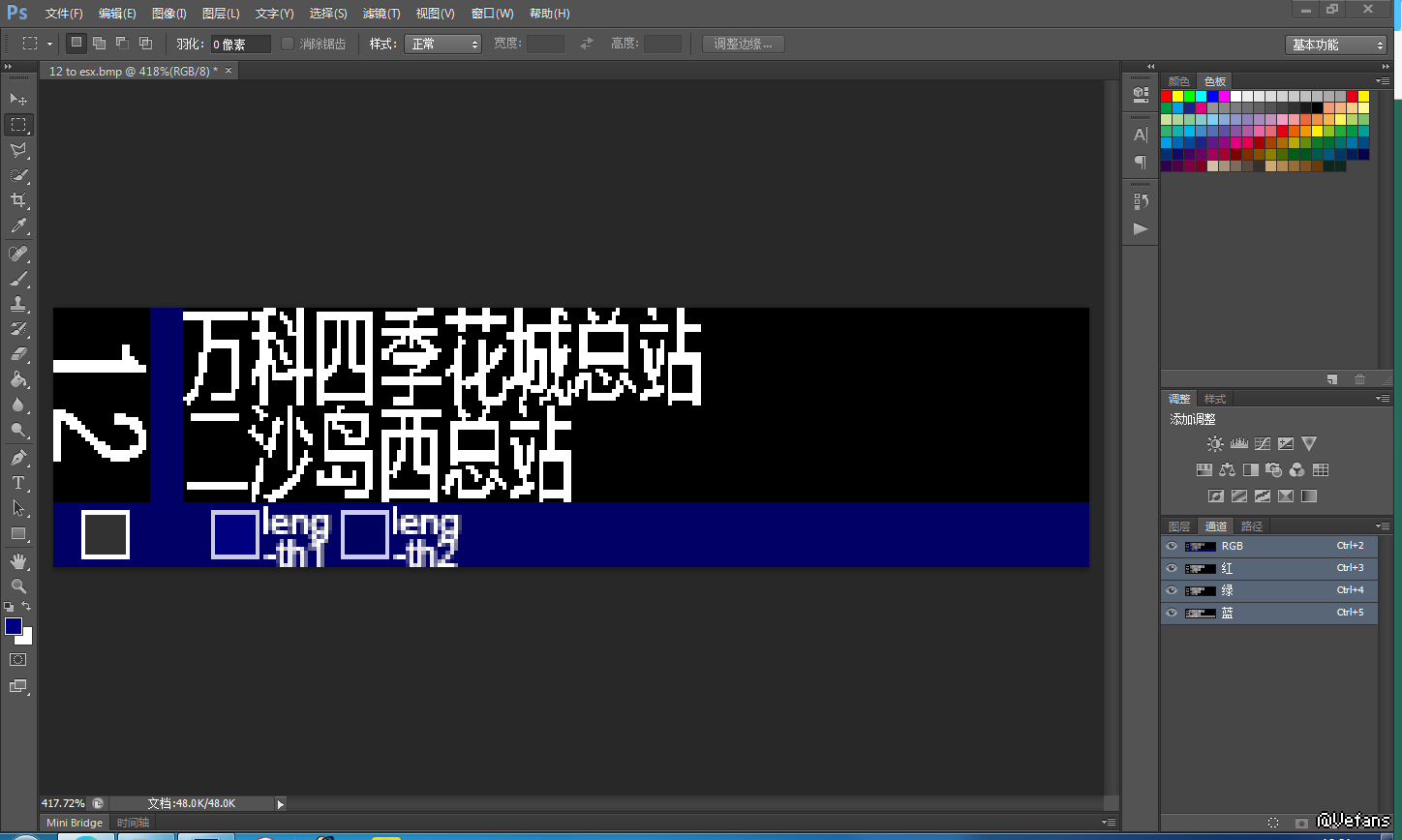Open the 基本功能 workspace dropdown
The height and width of the screenshot is (840, 1402).
click(x=1337, y=45)
